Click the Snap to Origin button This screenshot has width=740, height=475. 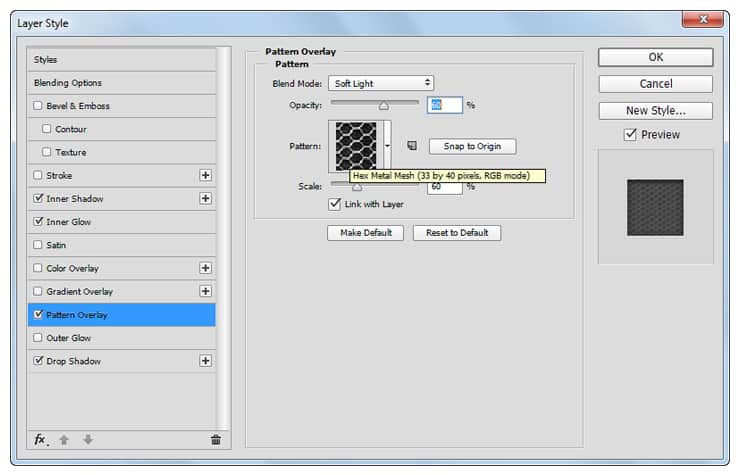click(472, 146)
